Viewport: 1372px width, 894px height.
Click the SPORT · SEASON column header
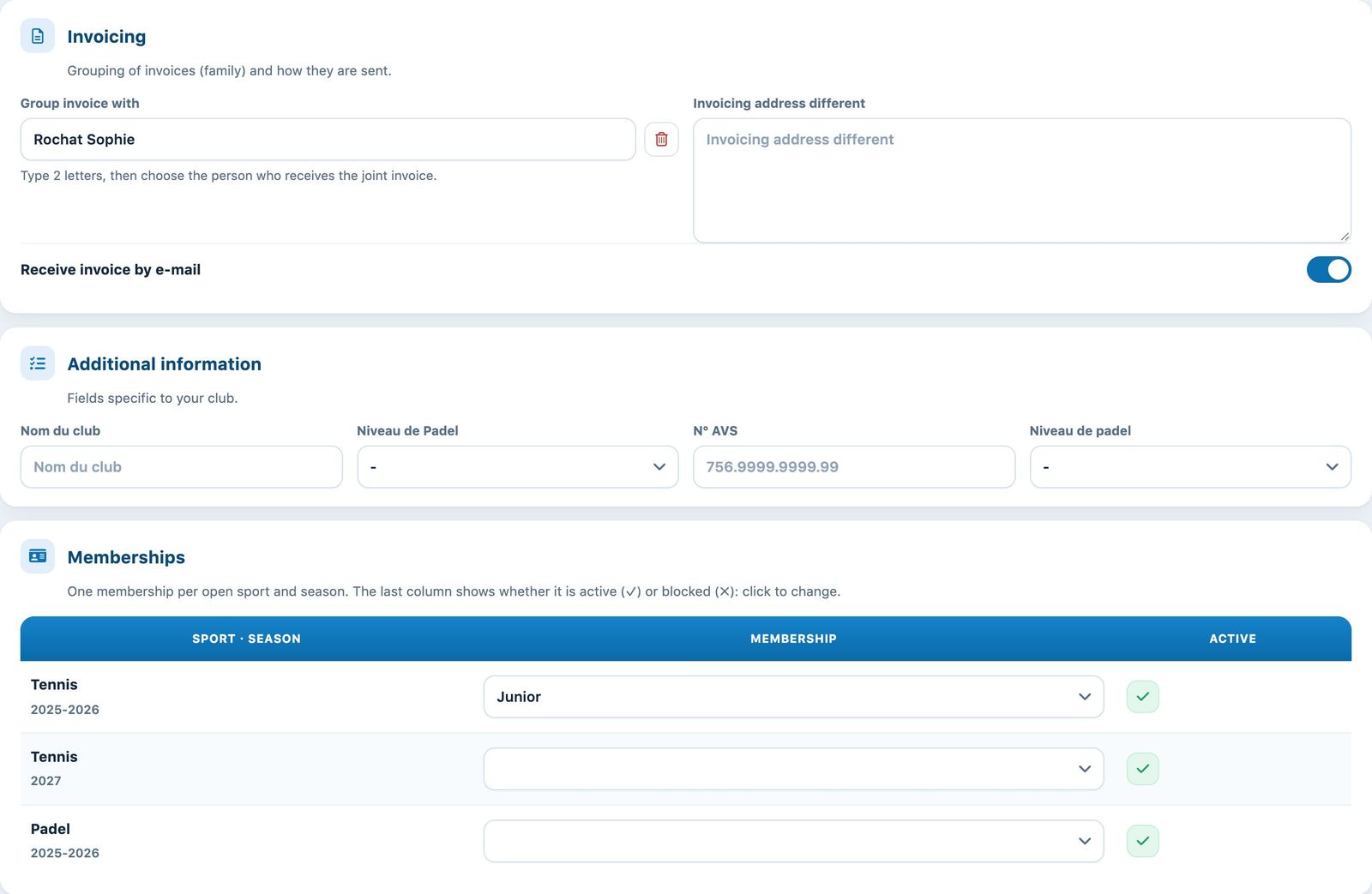[x=246, y=639]
